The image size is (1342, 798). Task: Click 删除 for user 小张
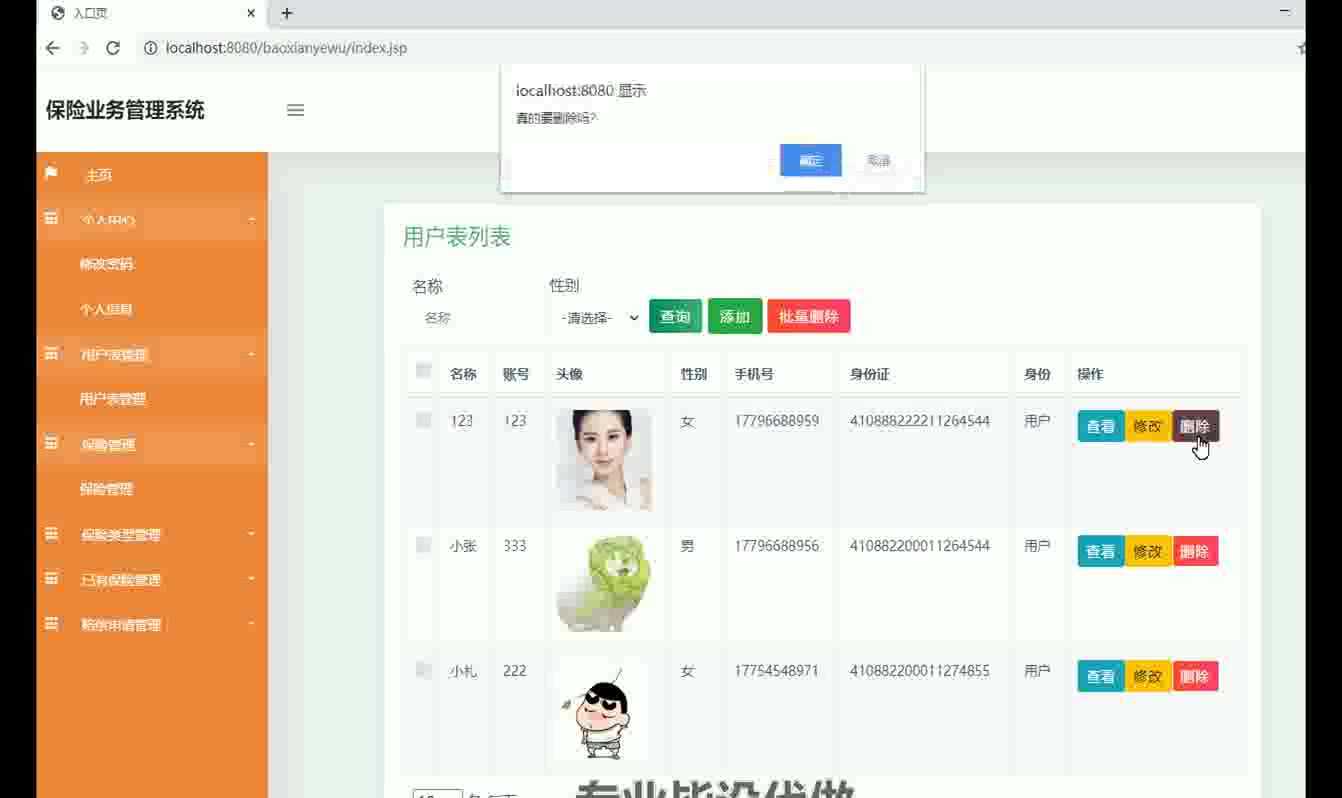pos(1195,551)
